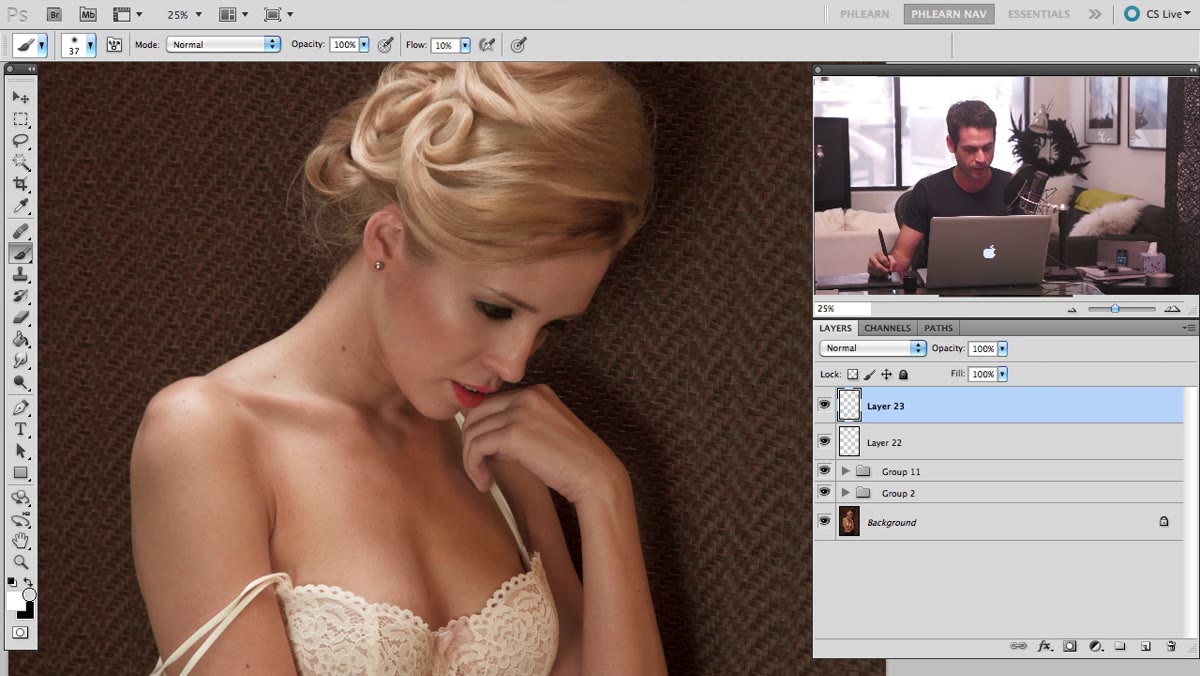Screen dimensions: 1200x676
Task: Select the Path Selection tool
Action: 20,452
